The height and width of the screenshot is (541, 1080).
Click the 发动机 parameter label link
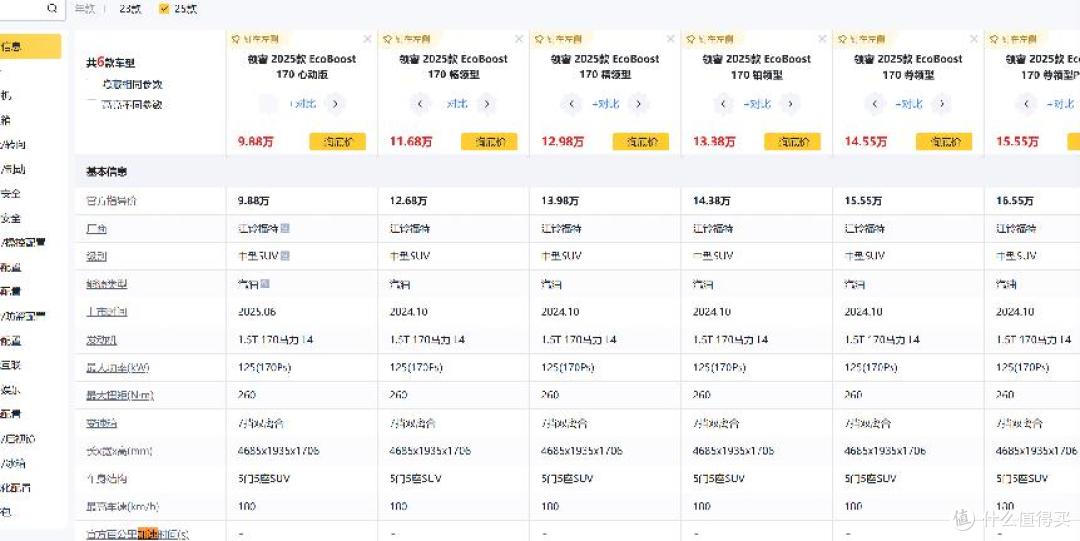click(x=96, y=340)
